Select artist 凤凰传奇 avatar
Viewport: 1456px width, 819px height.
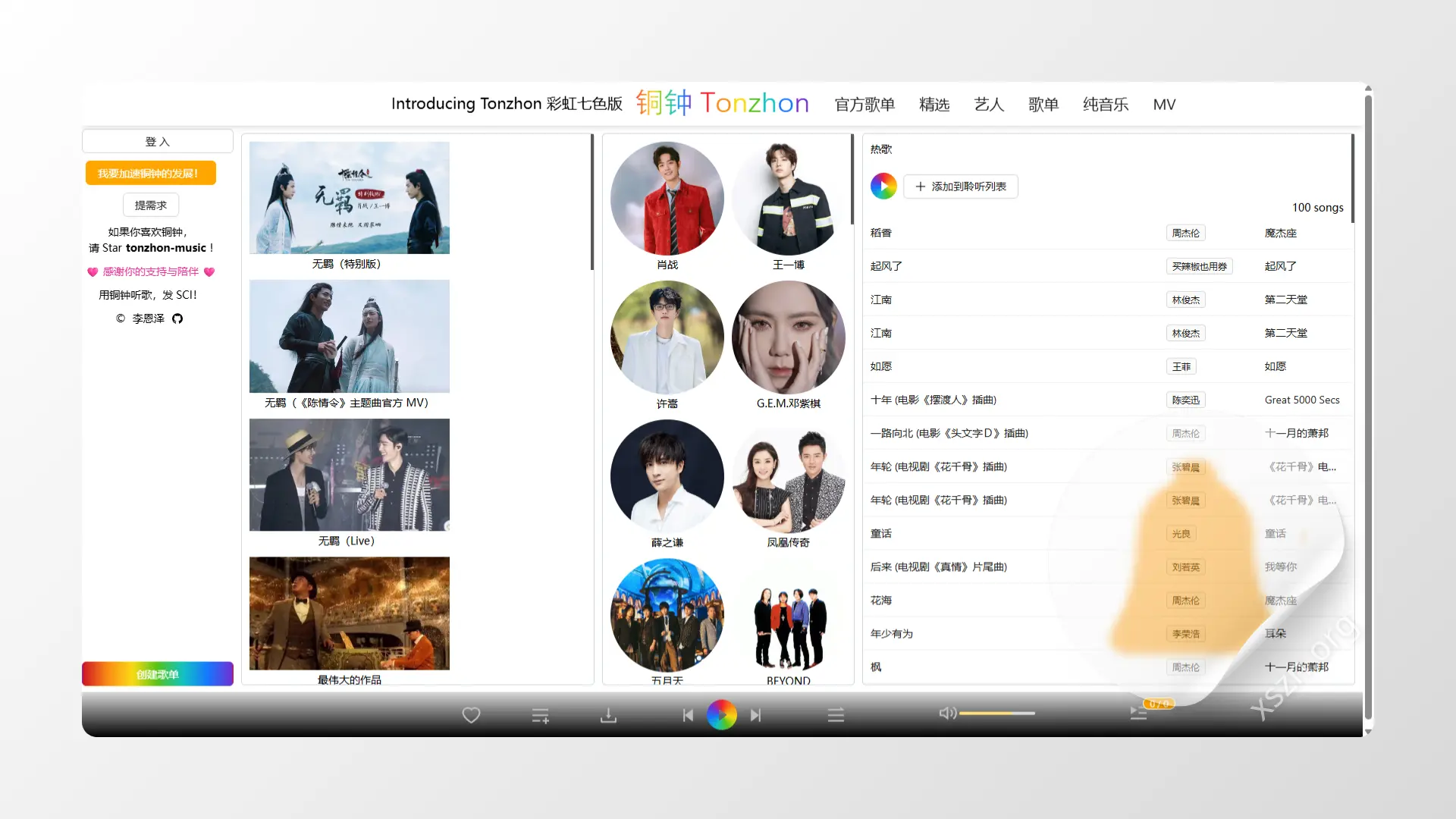tap(789, 476)
